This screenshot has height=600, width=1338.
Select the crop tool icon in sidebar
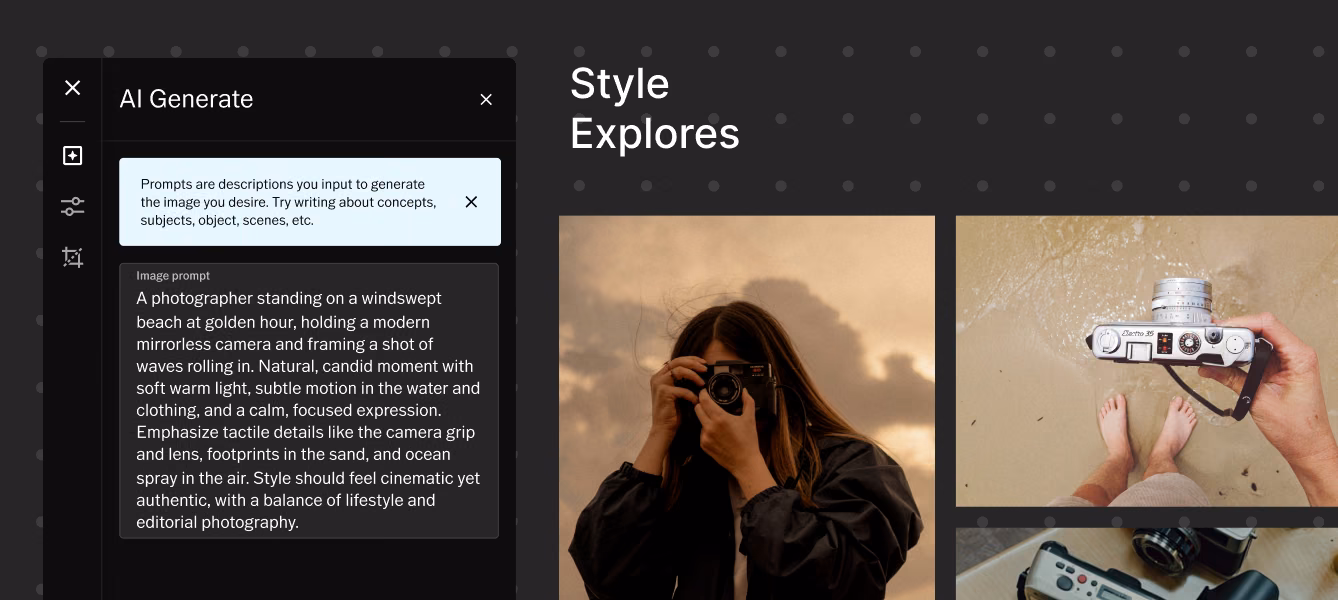click(x=72, y=257)
